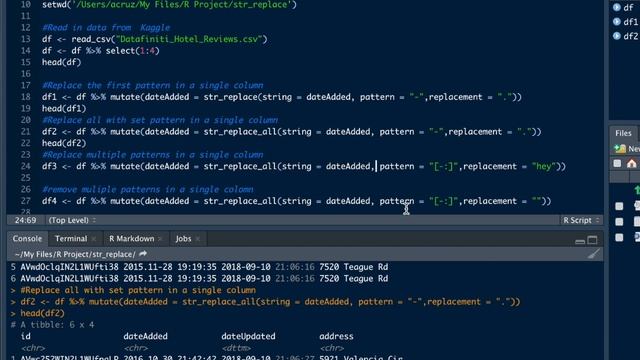Click the select(1:4) code on line 14

tap(133, 51)
